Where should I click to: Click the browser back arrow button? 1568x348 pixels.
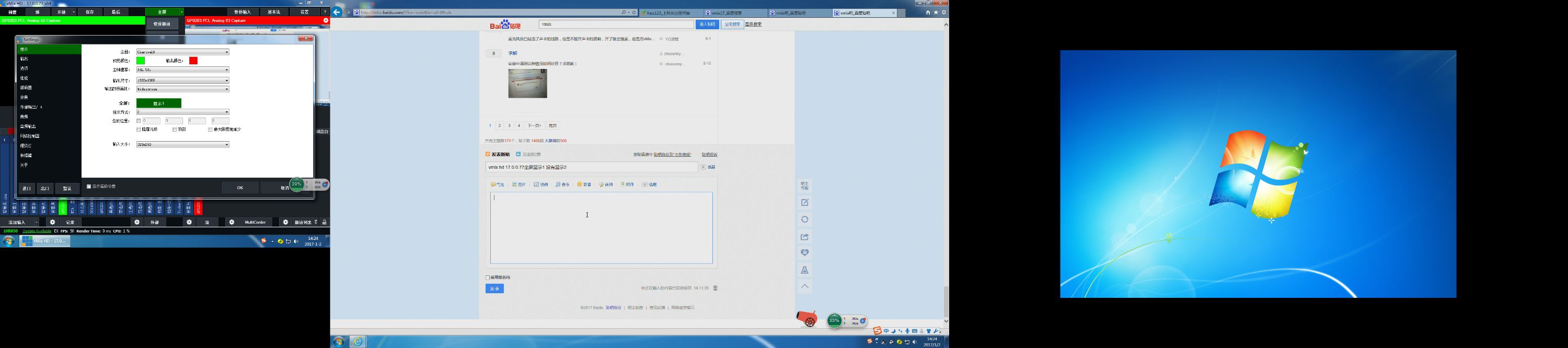coord(337,12)
